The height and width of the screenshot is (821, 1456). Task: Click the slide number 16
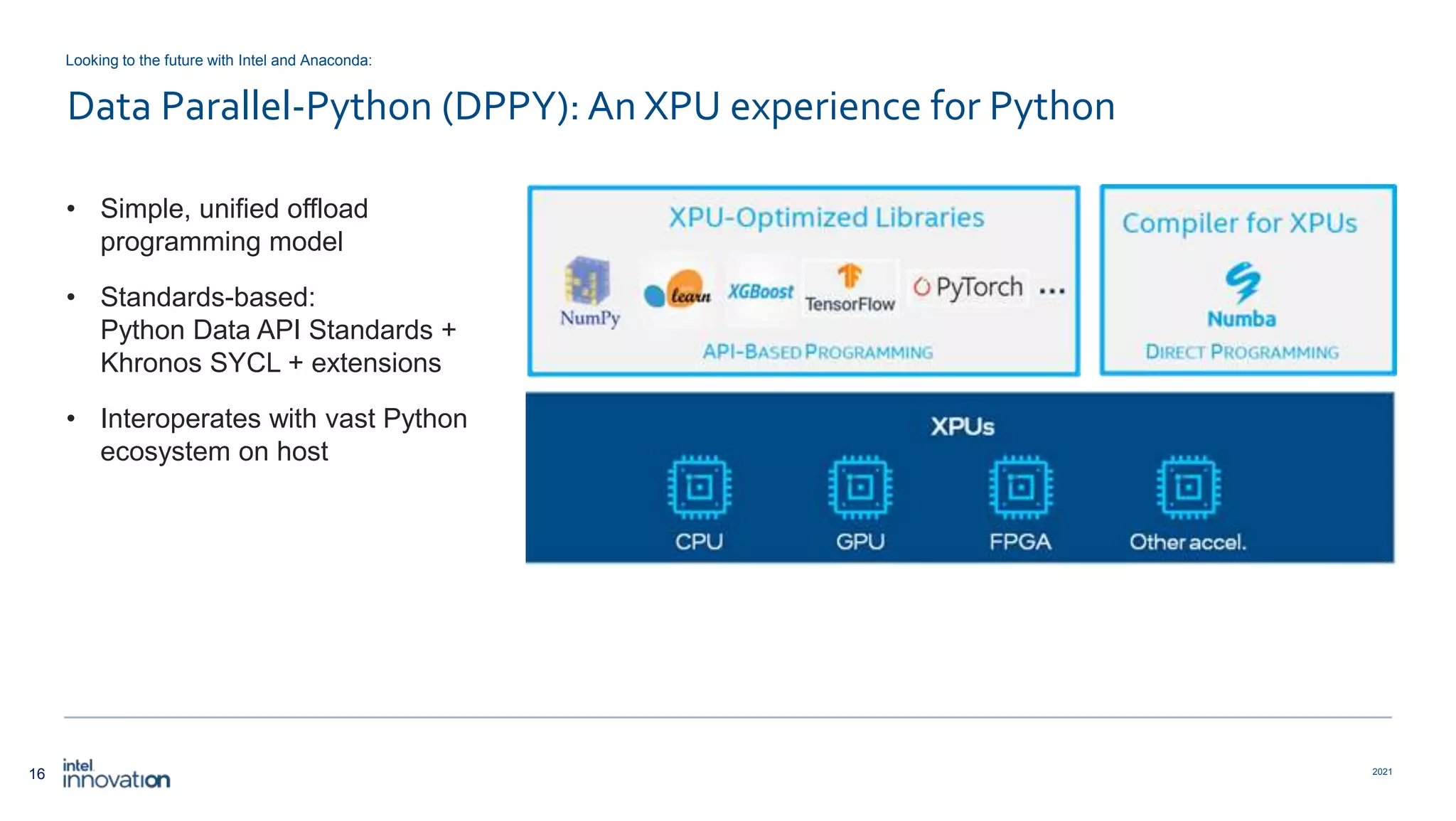pyautogui.click(x=37, y=774)
